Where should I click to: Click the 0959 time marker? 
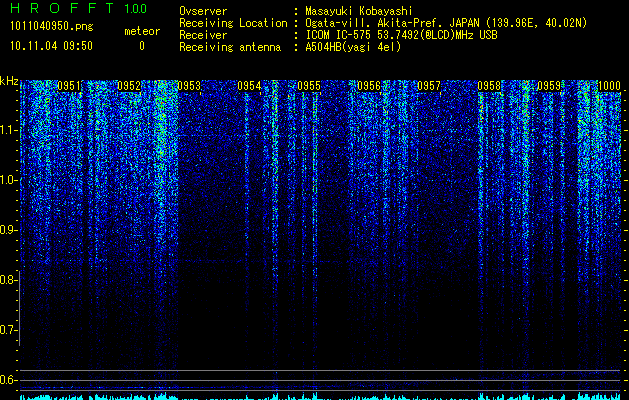coord(549,86)
